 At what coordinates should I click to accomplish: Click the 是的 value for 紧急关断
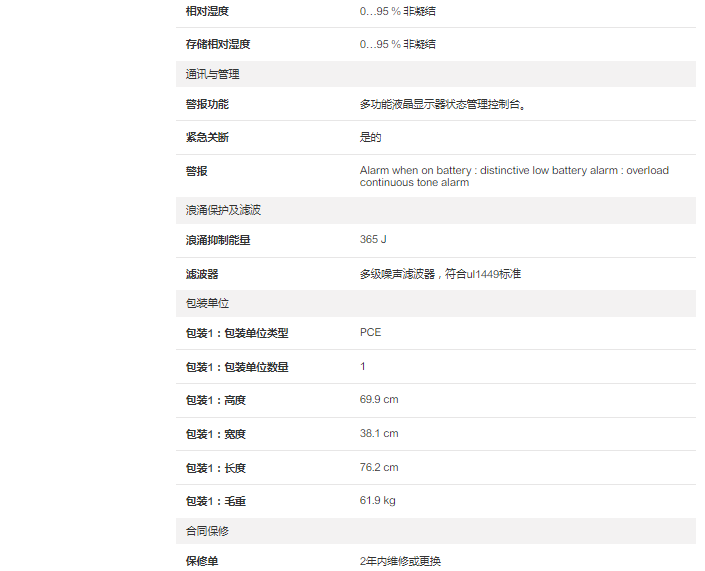pyautogui.click(x=370, y=137)
